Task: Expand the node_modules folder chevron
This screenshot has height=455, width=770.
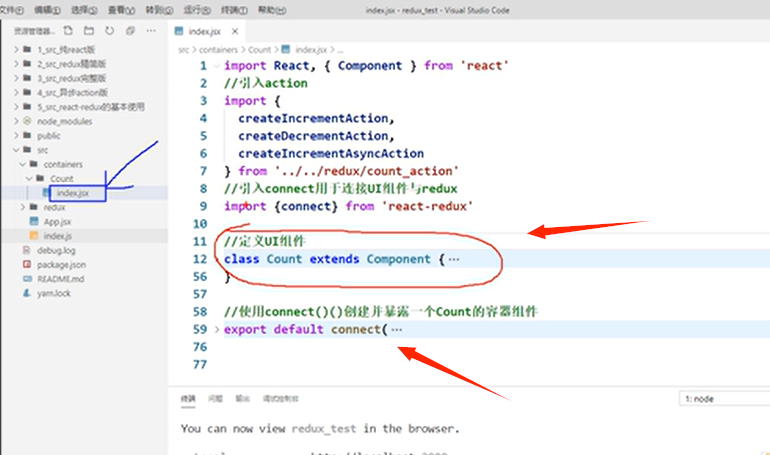Action: 16,121
